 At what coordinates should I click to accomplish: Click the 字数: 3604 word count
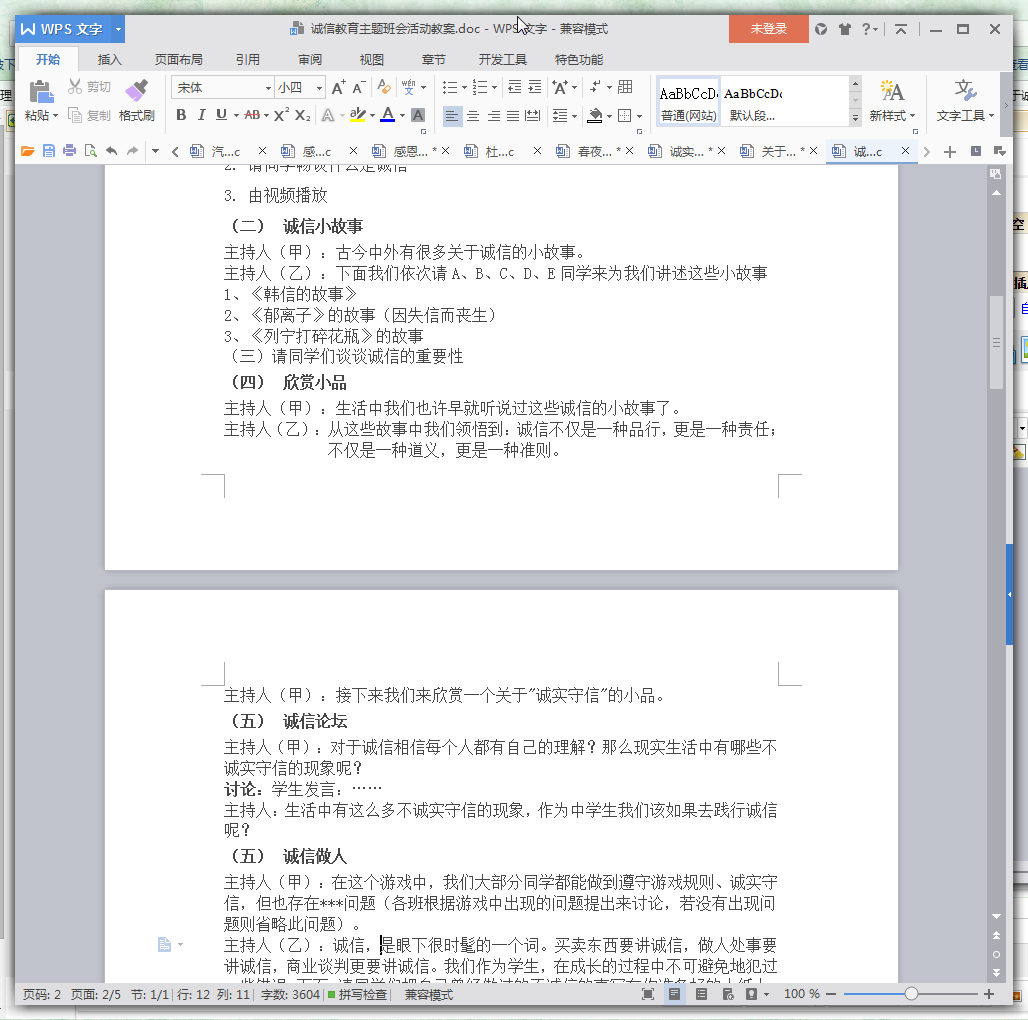(290, 994)
